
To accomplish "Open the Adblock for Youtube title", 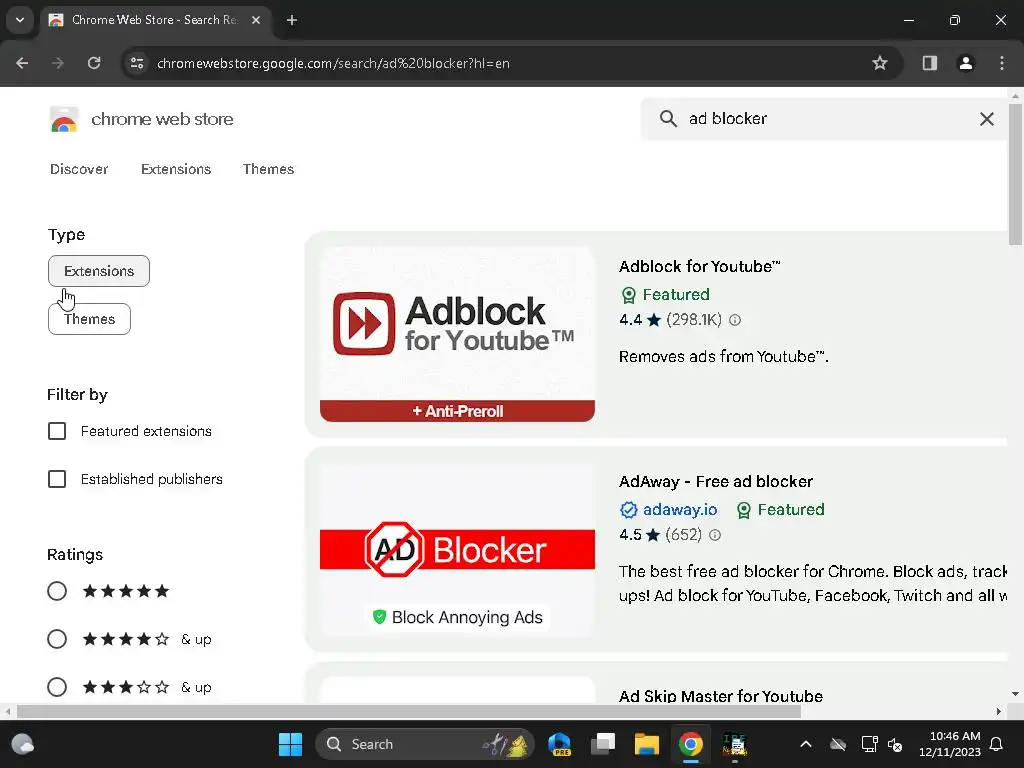I will 699,266.
